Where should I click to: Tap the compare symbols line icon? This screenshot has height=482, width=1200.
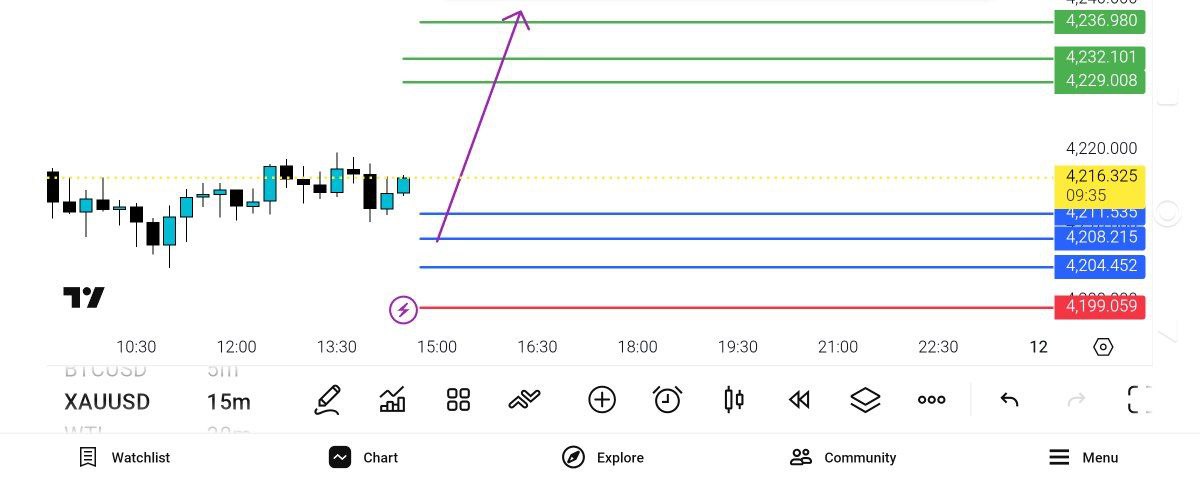tap(524, 400)
